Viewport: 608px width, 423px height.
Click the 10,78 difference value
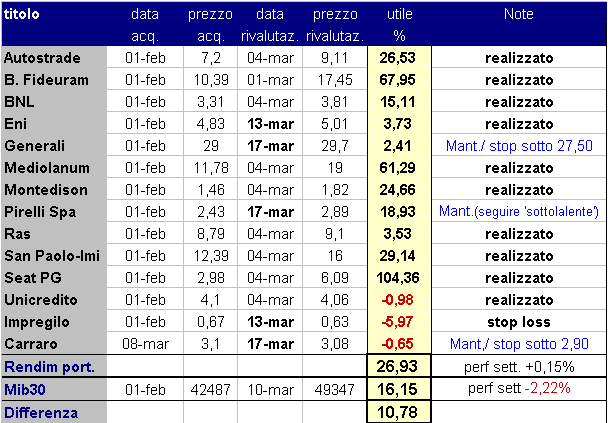tap(397, 413)
